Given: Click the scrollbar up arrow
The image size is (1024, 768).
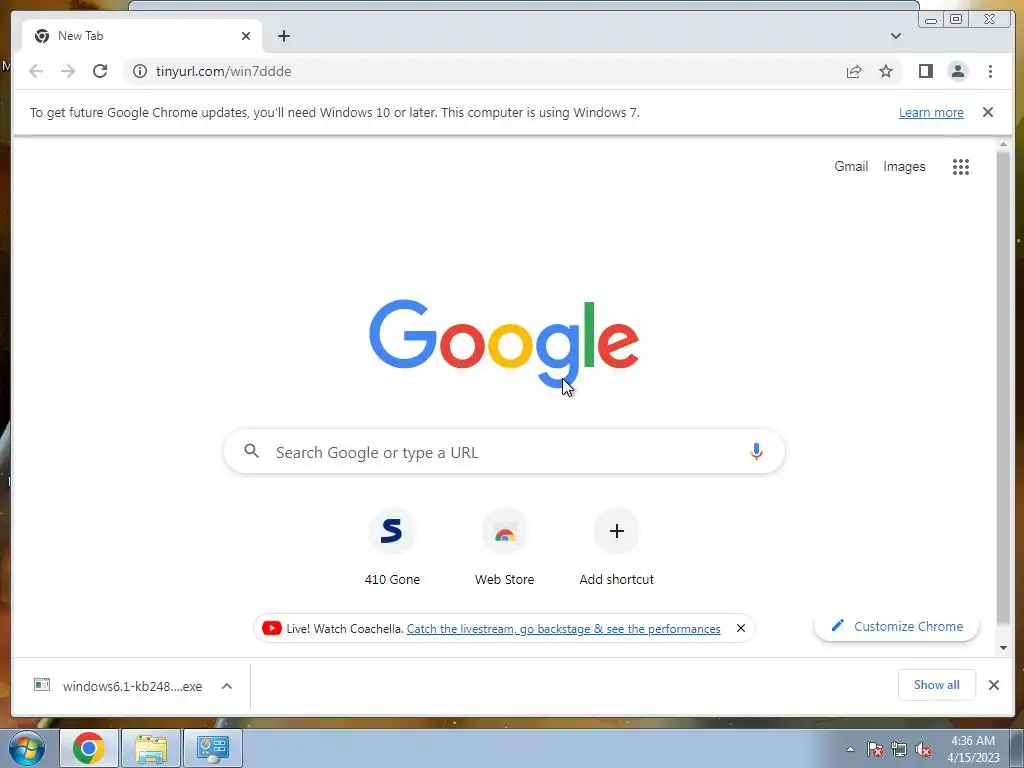Looking at the screenshot, I should [1003, 144].
